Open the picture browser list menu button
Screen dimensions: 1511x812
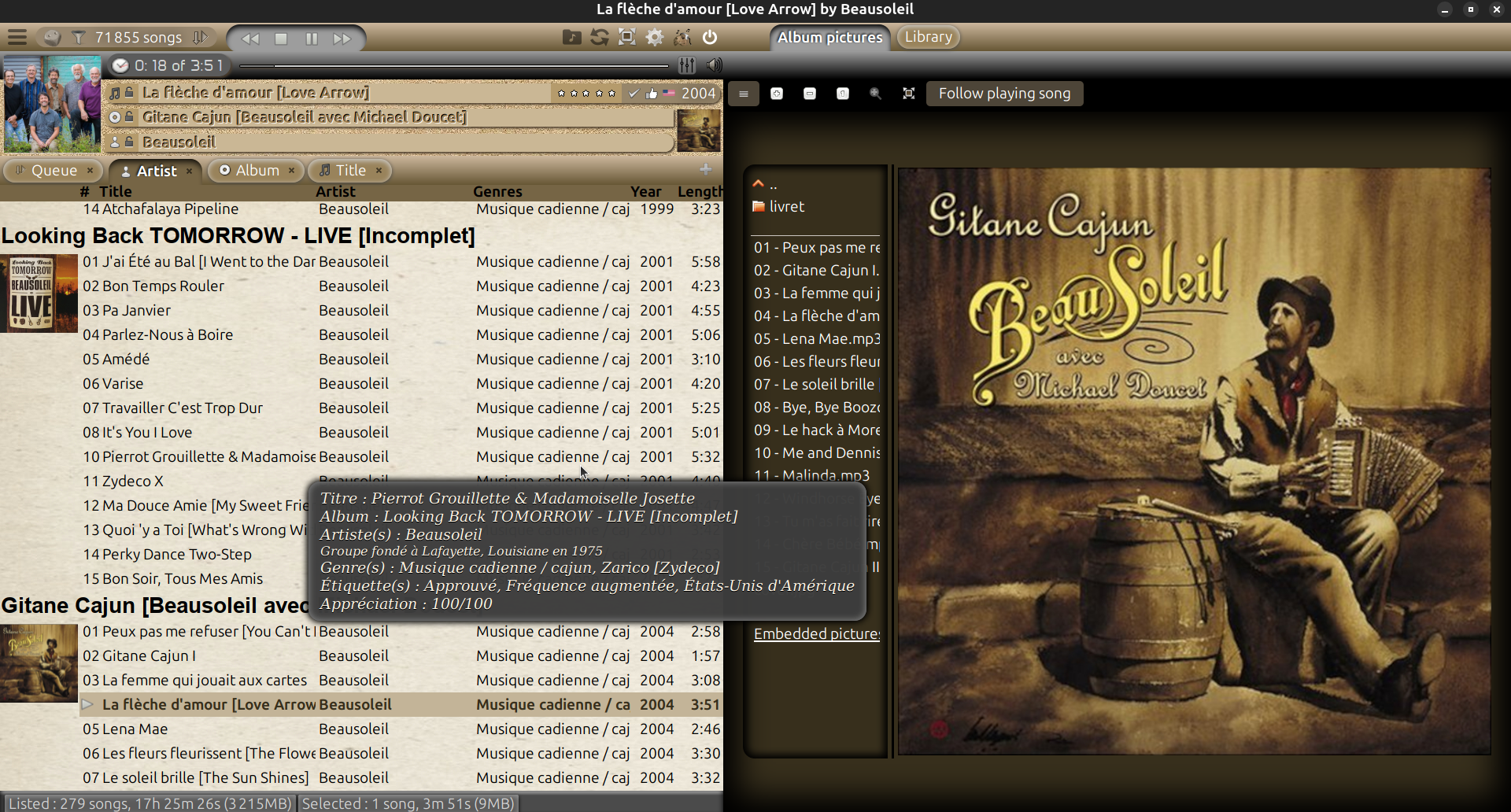[x=744, y=94]
